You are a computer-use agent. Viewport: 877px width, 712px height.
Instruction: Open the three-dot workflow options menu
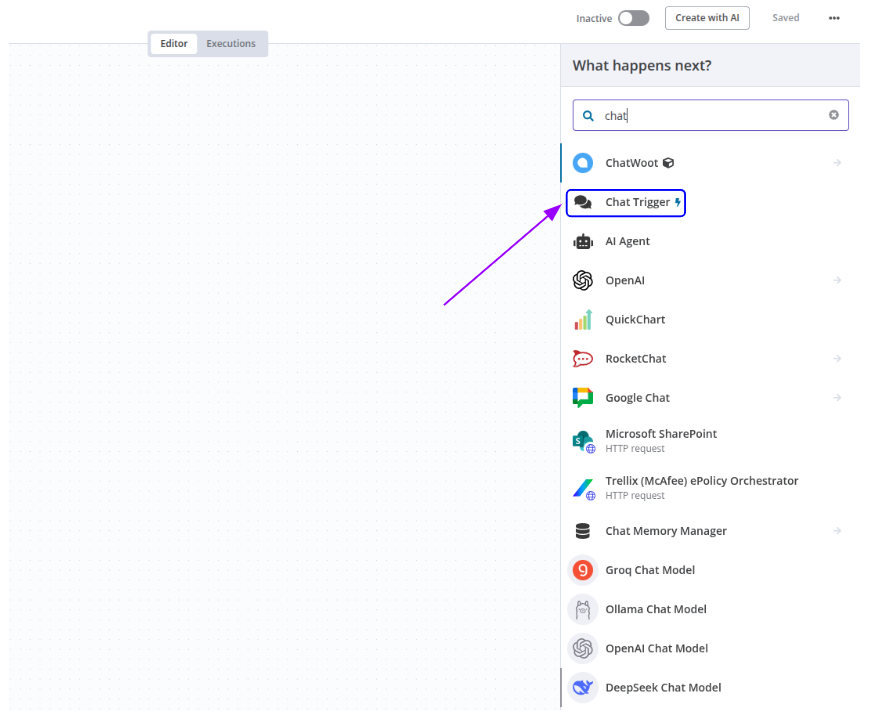click(834, 18)
